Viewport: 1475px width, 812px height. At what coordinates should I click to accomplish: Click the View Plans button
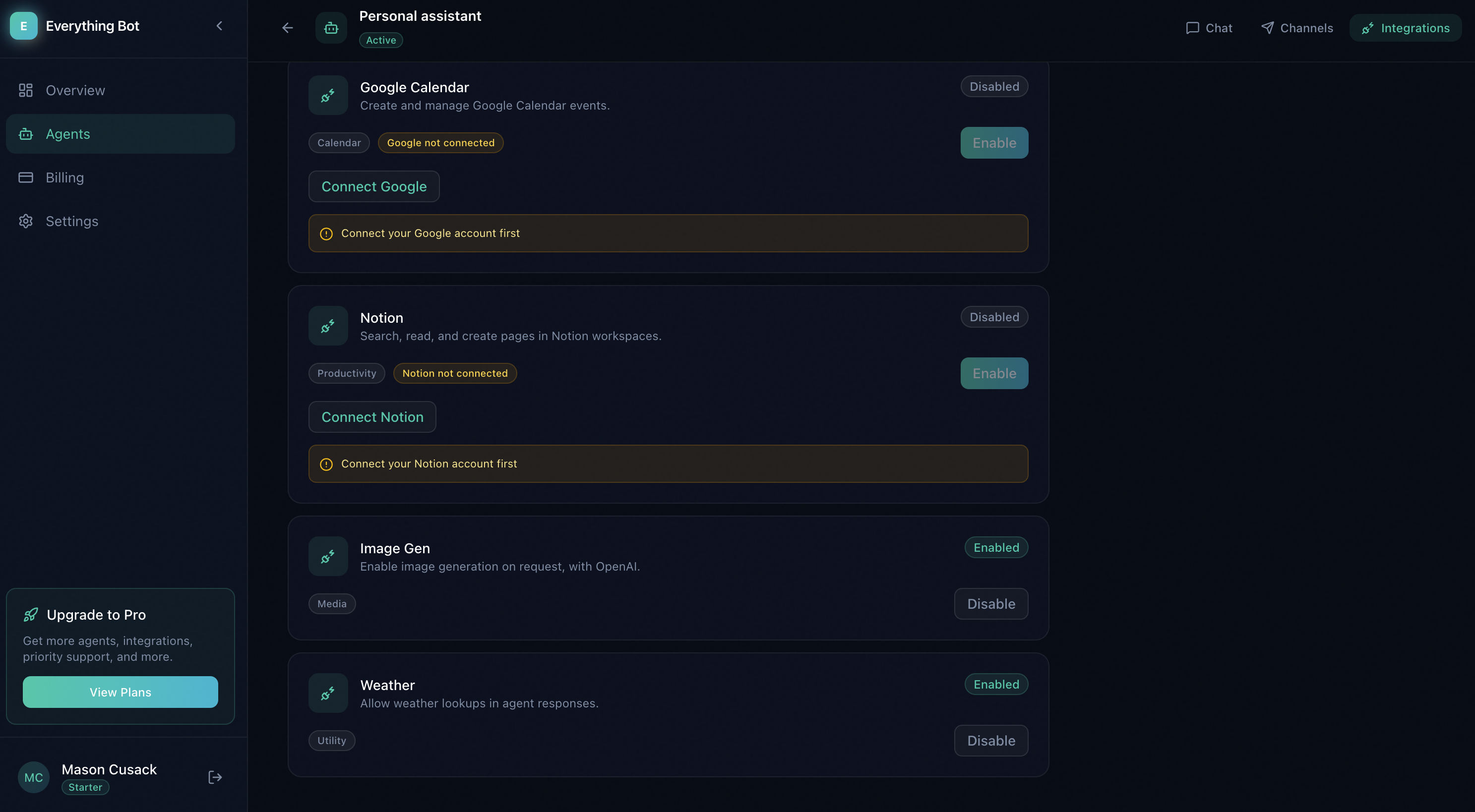pyautogui.click(x=120, y=692)
